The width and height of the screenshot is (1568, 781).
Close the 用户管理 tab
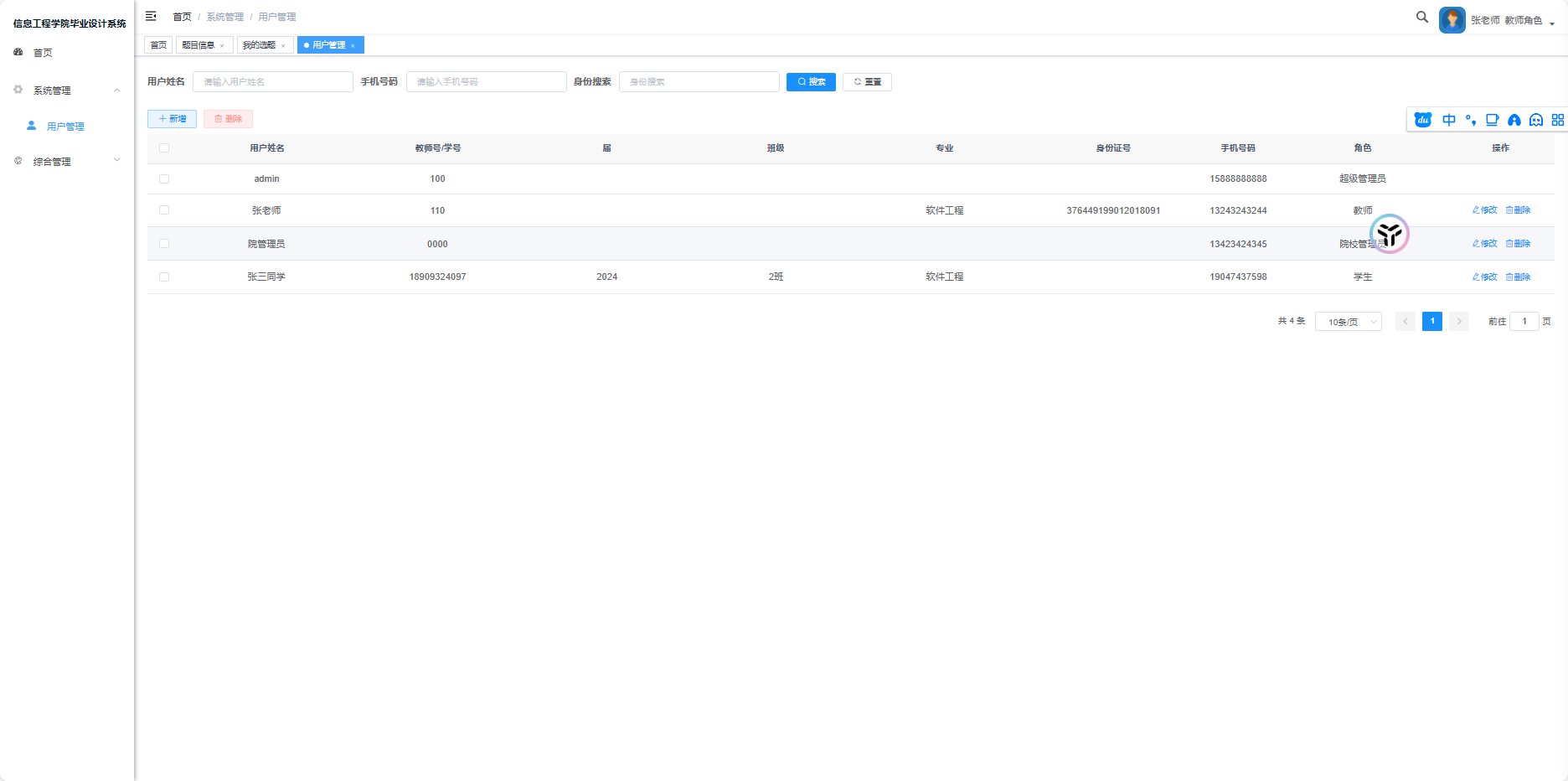click(x=353, y=46)
